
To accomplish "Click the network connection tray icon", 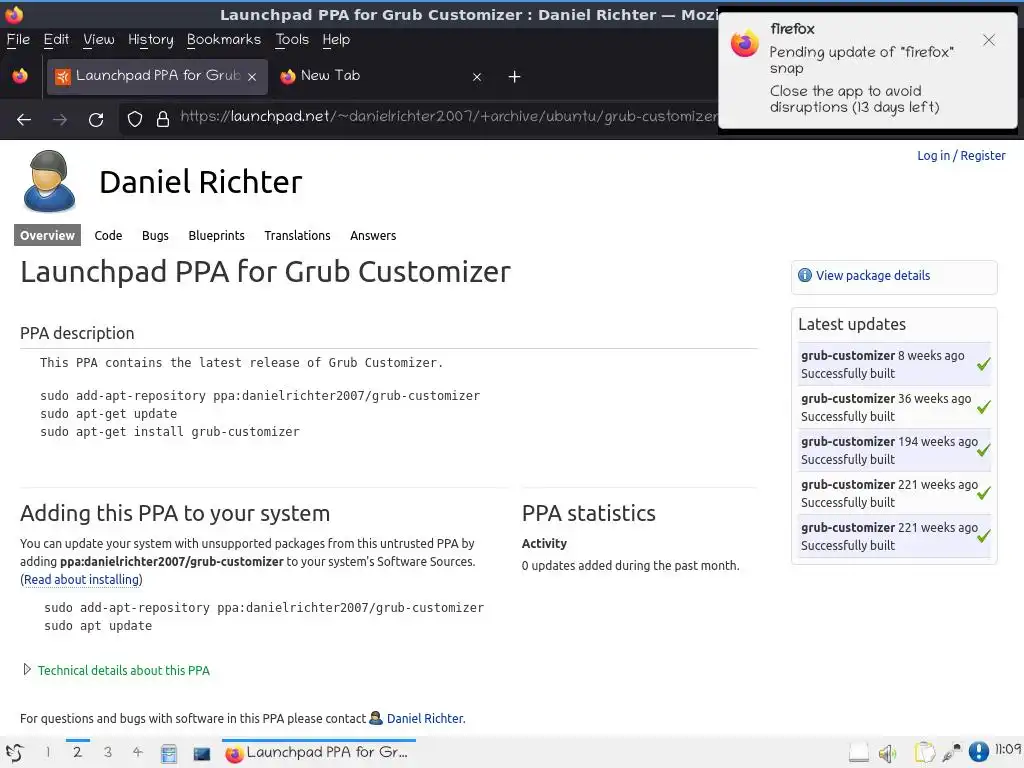I will coord(952,752).
